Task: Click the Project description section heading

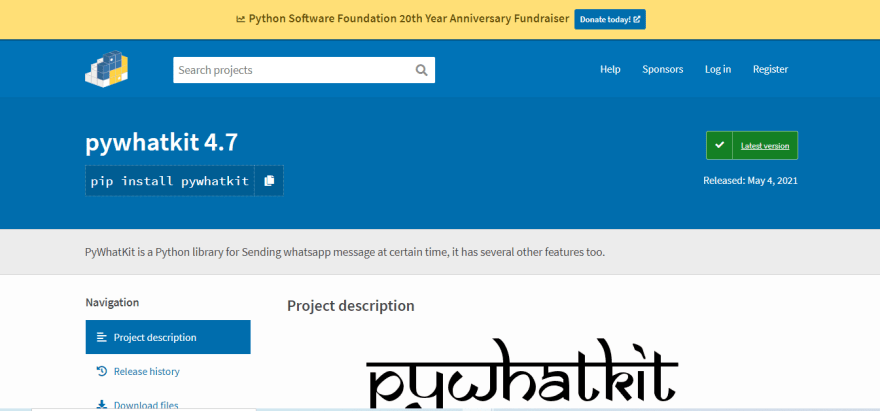Action: click(x=351, y=306)
